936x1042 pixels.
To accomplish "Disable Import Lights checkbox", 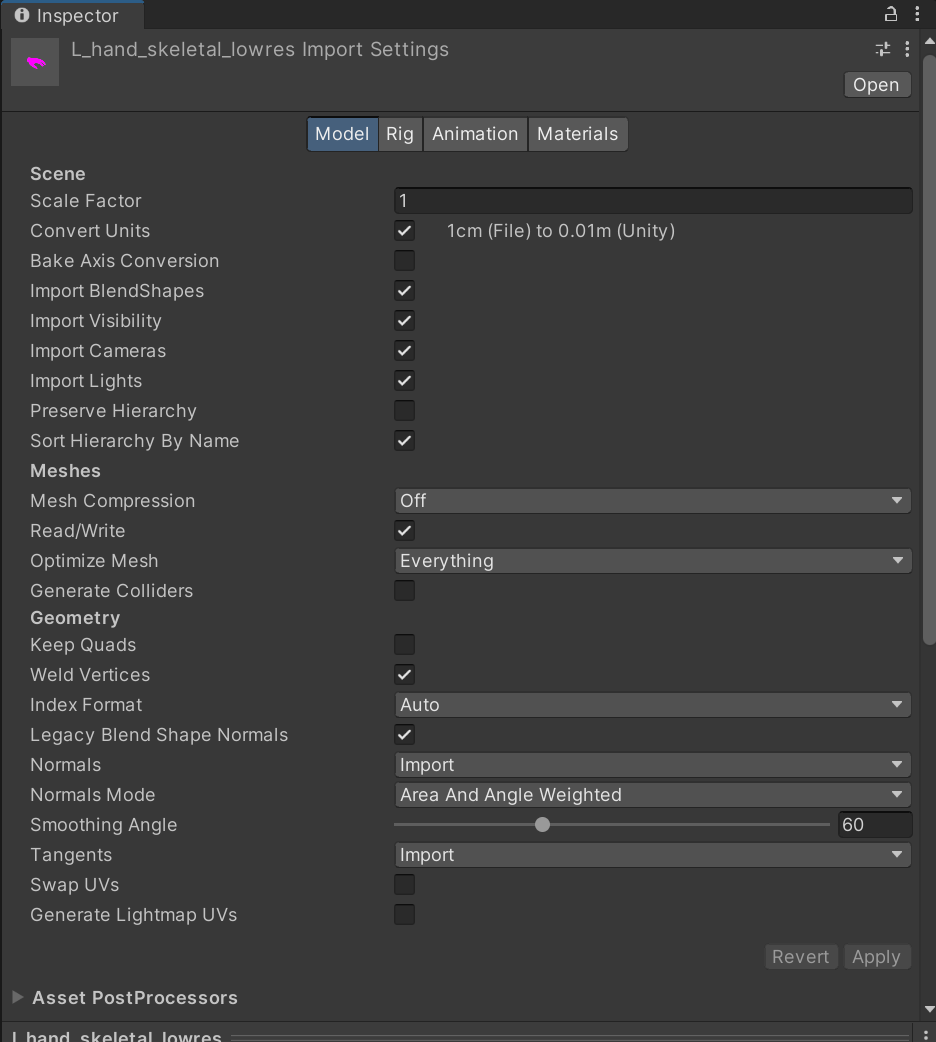I will coord(404,380).
